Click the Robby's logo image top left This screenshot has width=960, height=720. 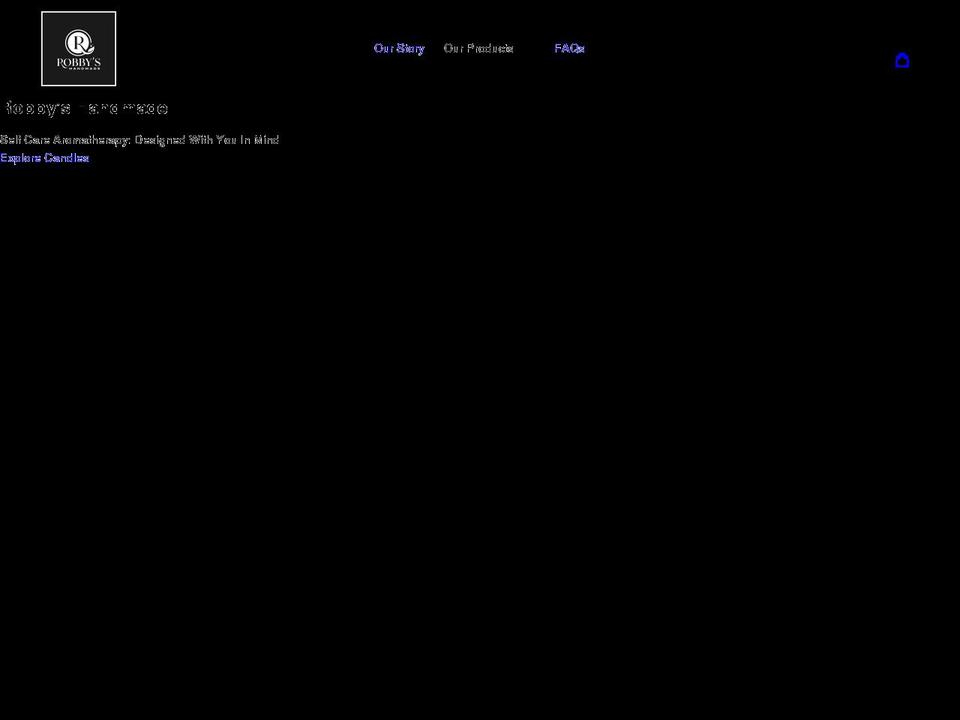point(78,48)
